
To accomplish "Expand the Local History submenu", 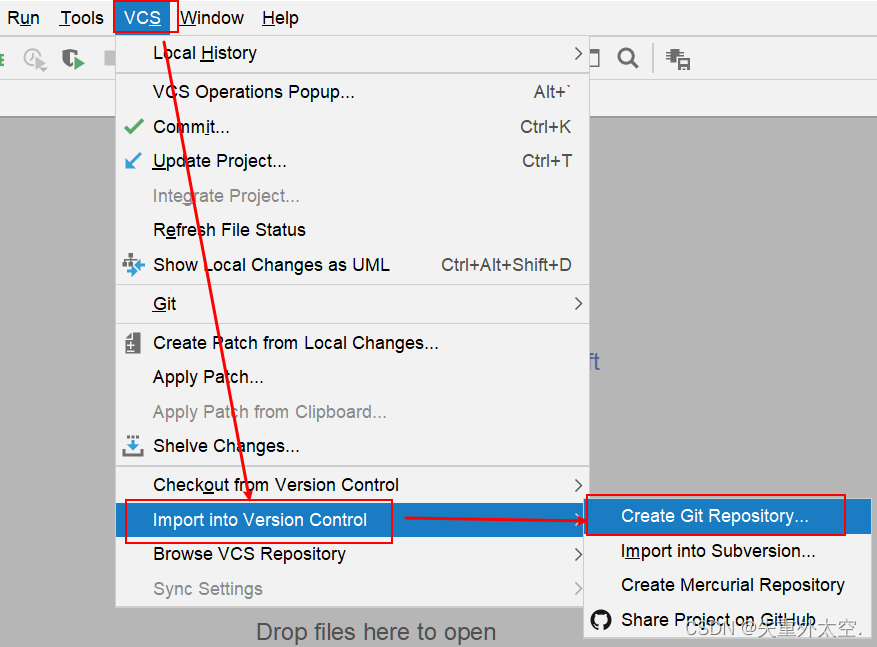I will 352,54.
